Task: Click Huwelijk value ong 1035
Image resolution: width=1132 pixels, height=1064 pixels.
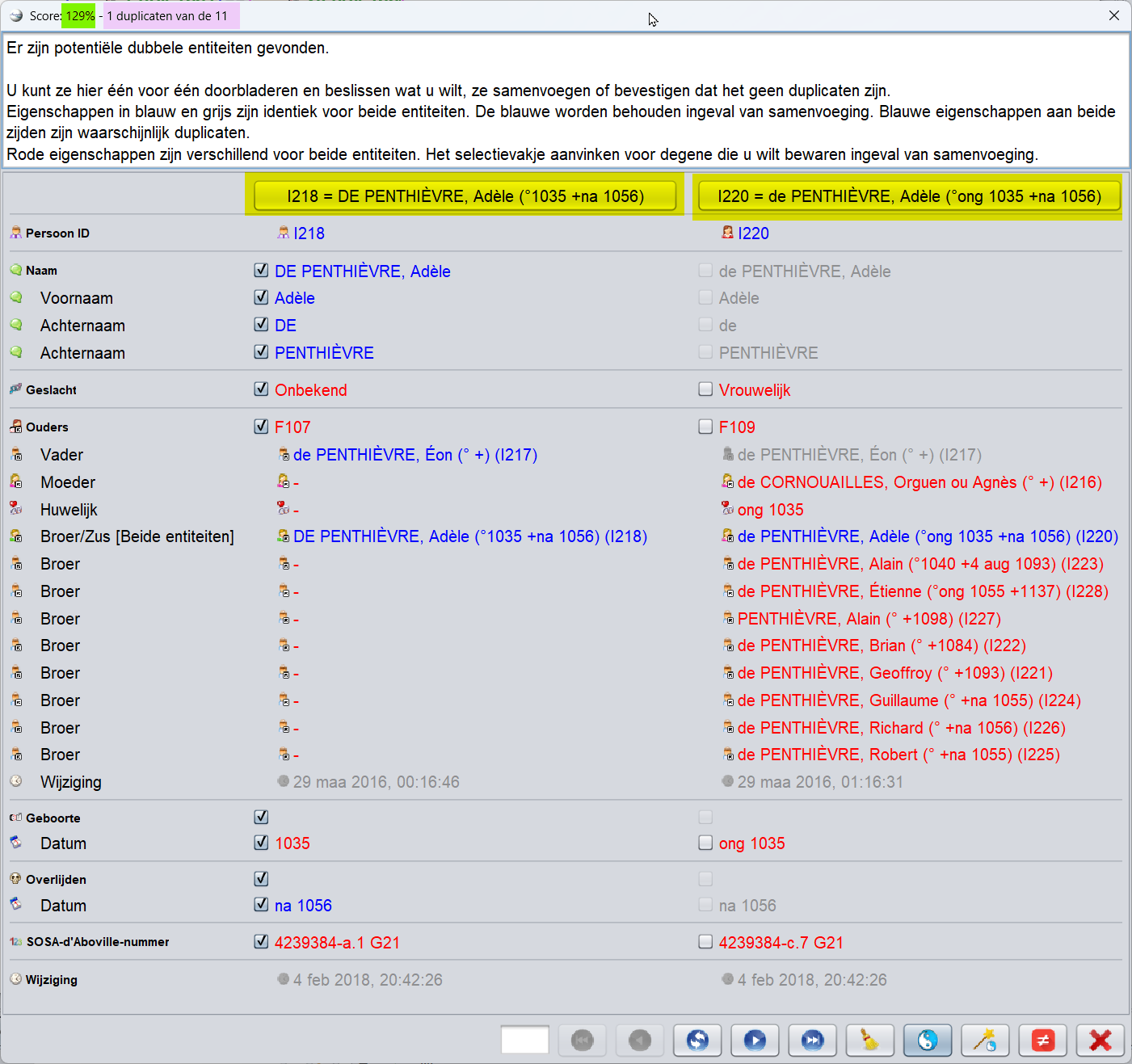Action: click(770, 510)
